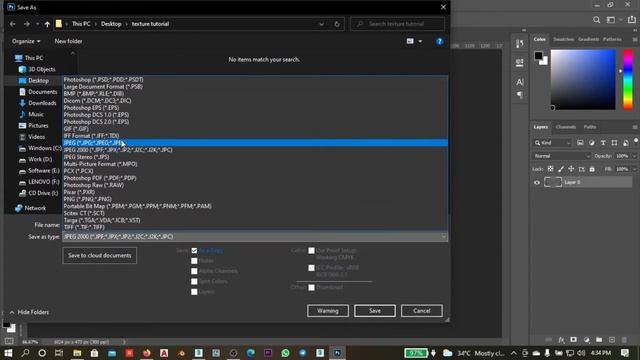The image size is (640, 360).
Task: Toggle the Alpha Channels checkbox
Action: (194, 271)
